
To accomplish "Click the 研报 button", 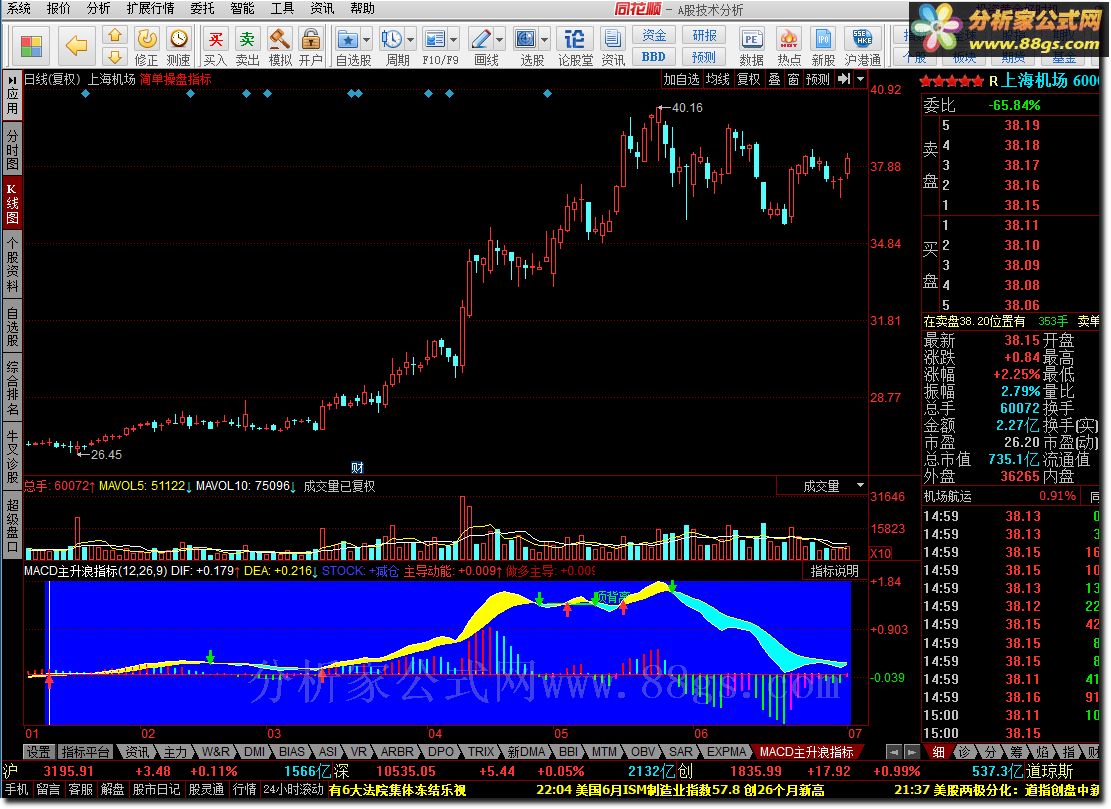I will coord(704,35).
